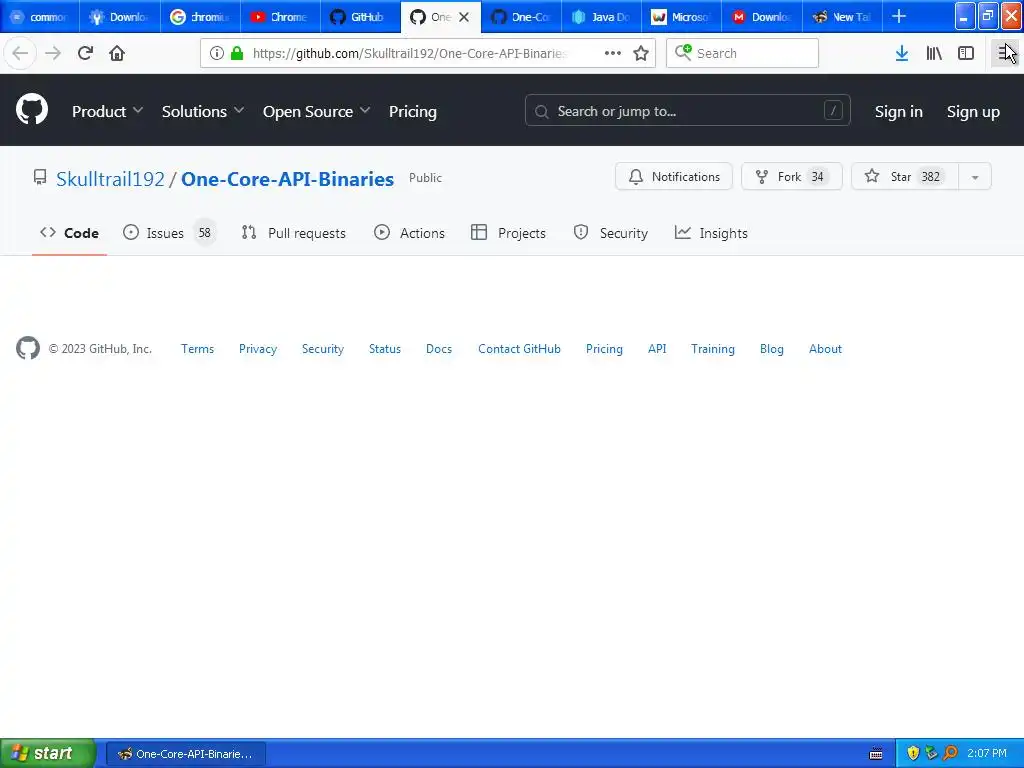Open the library bookmarks menu

click(934, 53)
